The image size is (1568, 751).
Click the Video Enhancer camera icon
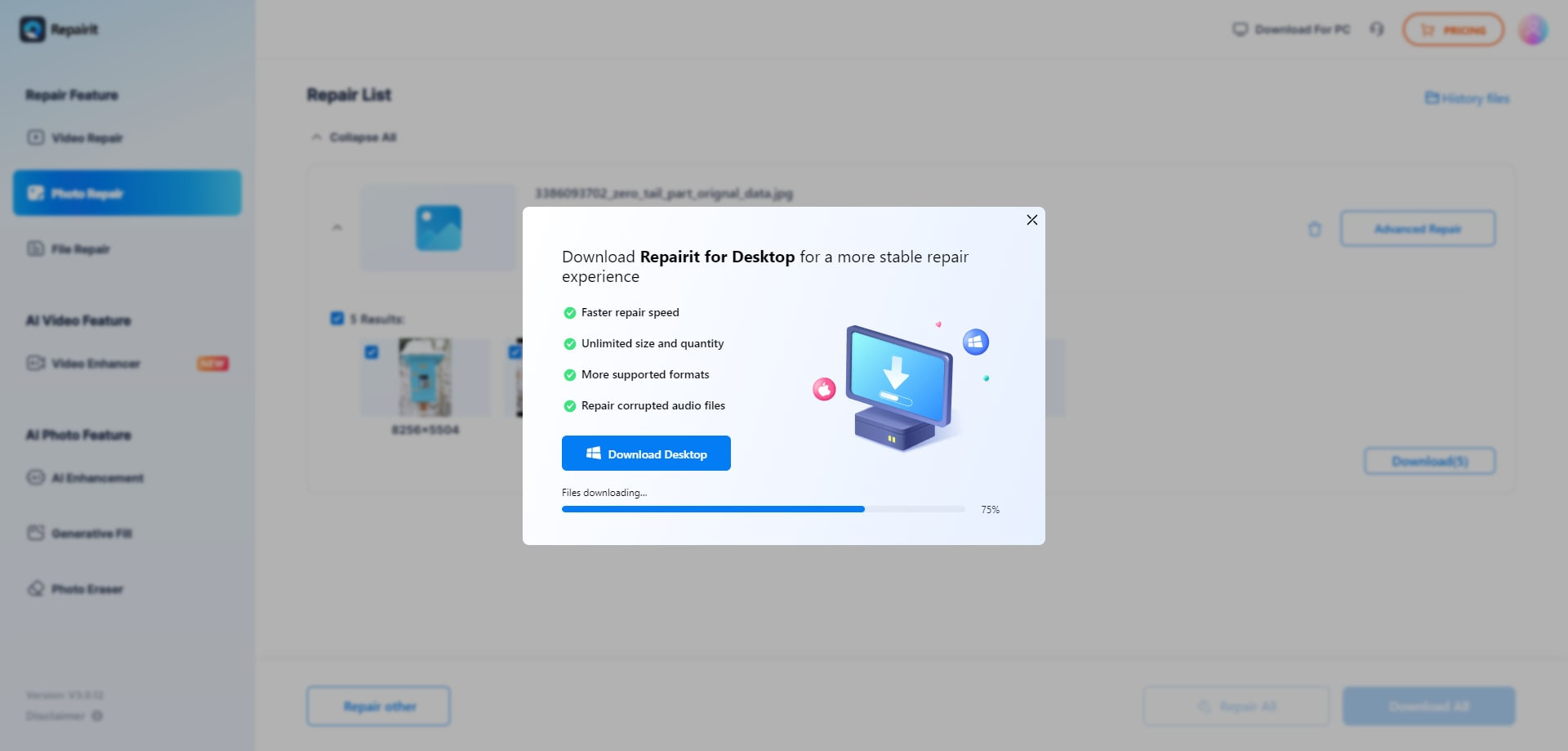[x=35, y=363]
